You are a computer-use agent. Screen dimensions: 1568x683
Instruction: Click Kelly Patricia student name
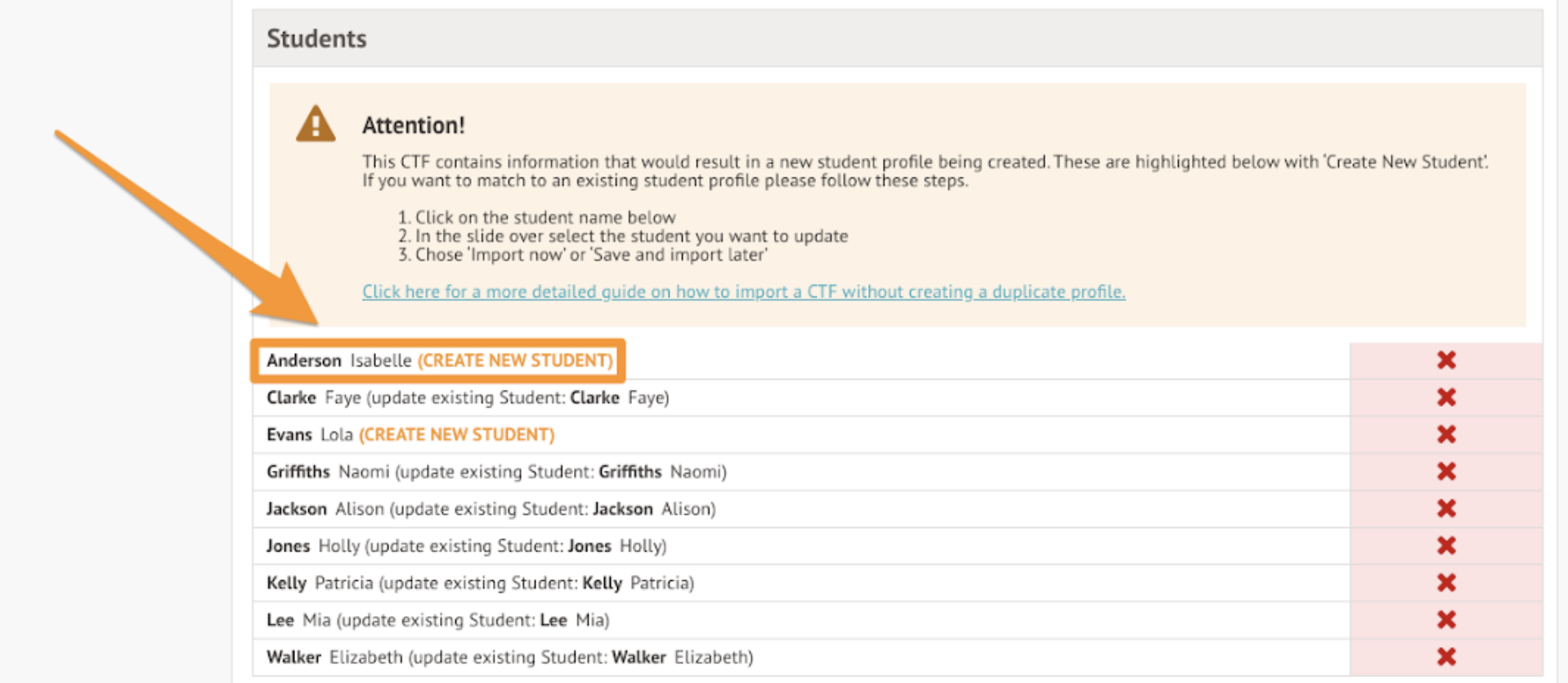pos(480,583)
